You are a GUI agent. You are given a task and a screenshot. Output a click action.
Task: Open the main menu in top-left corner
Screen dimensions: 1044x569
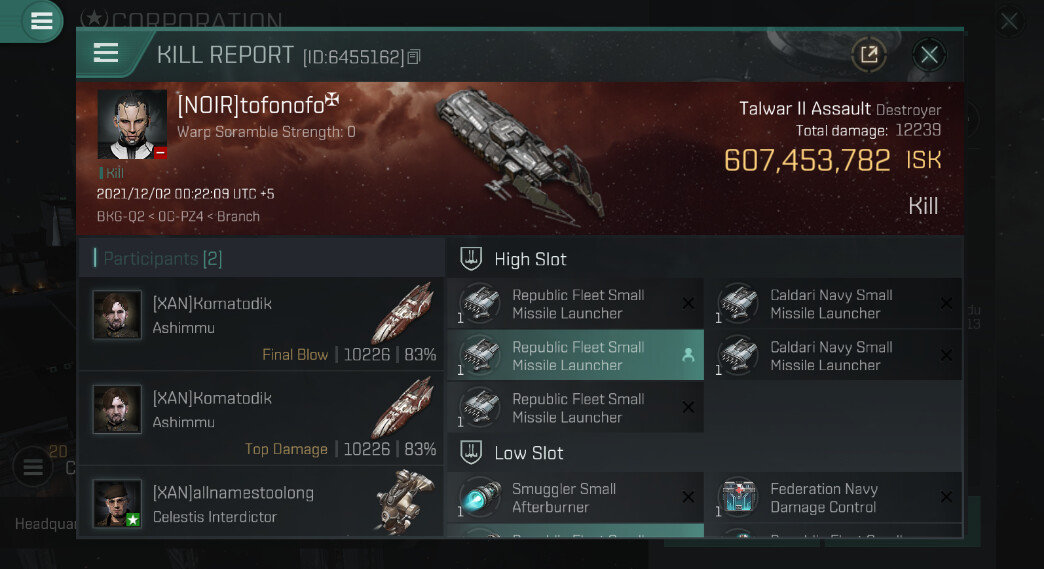click(41, 21)
